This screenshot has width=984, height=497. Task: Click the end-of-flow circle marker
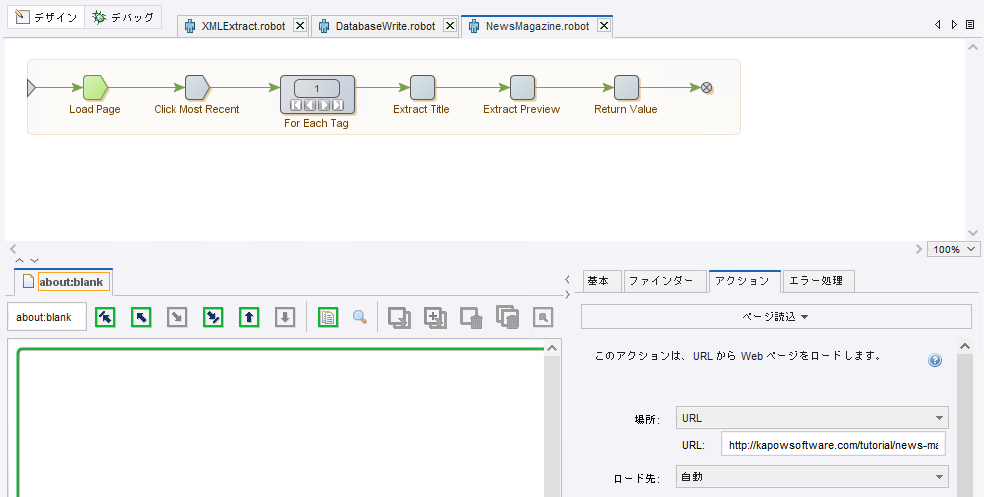(x=707, y=88)
